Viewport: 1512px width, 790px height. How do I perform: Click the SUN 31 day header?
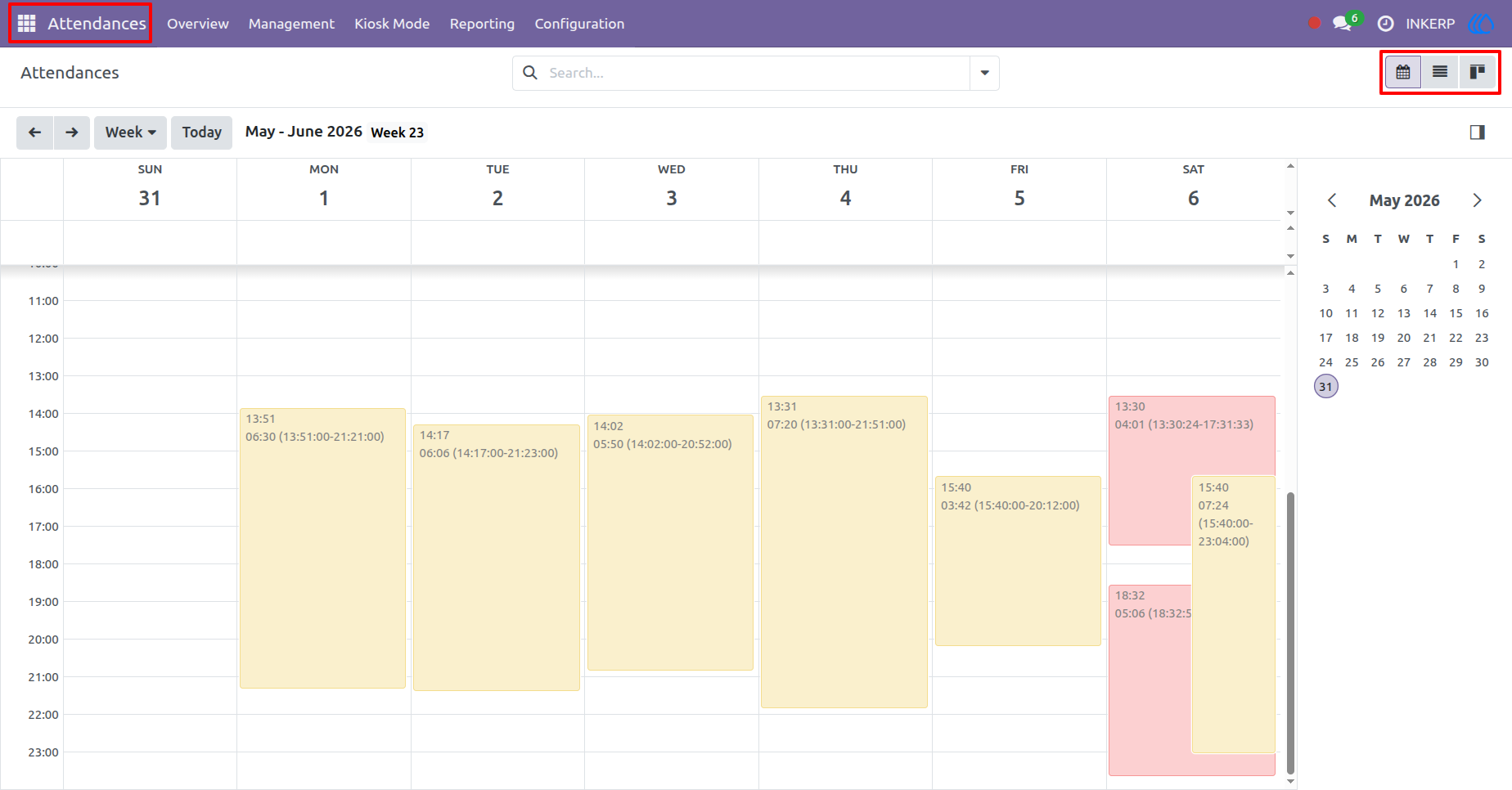(x=150, y=187)
